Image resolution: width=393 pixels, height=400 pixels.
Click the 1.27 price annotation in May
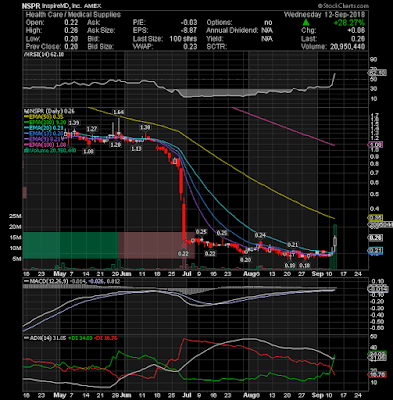point(92,129)
